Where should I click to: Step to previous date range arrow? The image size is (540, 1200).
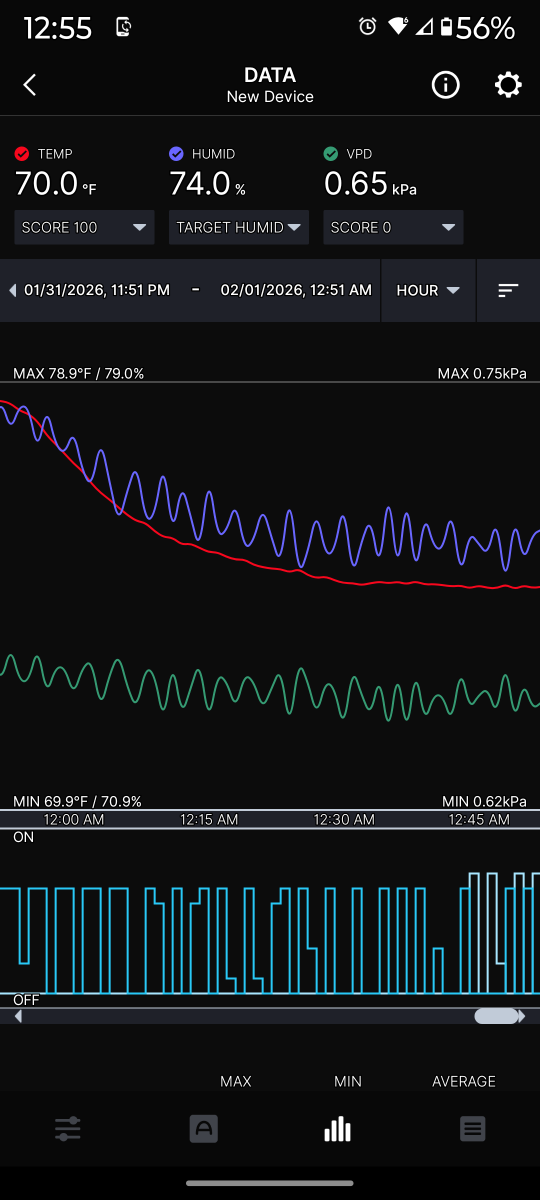pos(12,290)
